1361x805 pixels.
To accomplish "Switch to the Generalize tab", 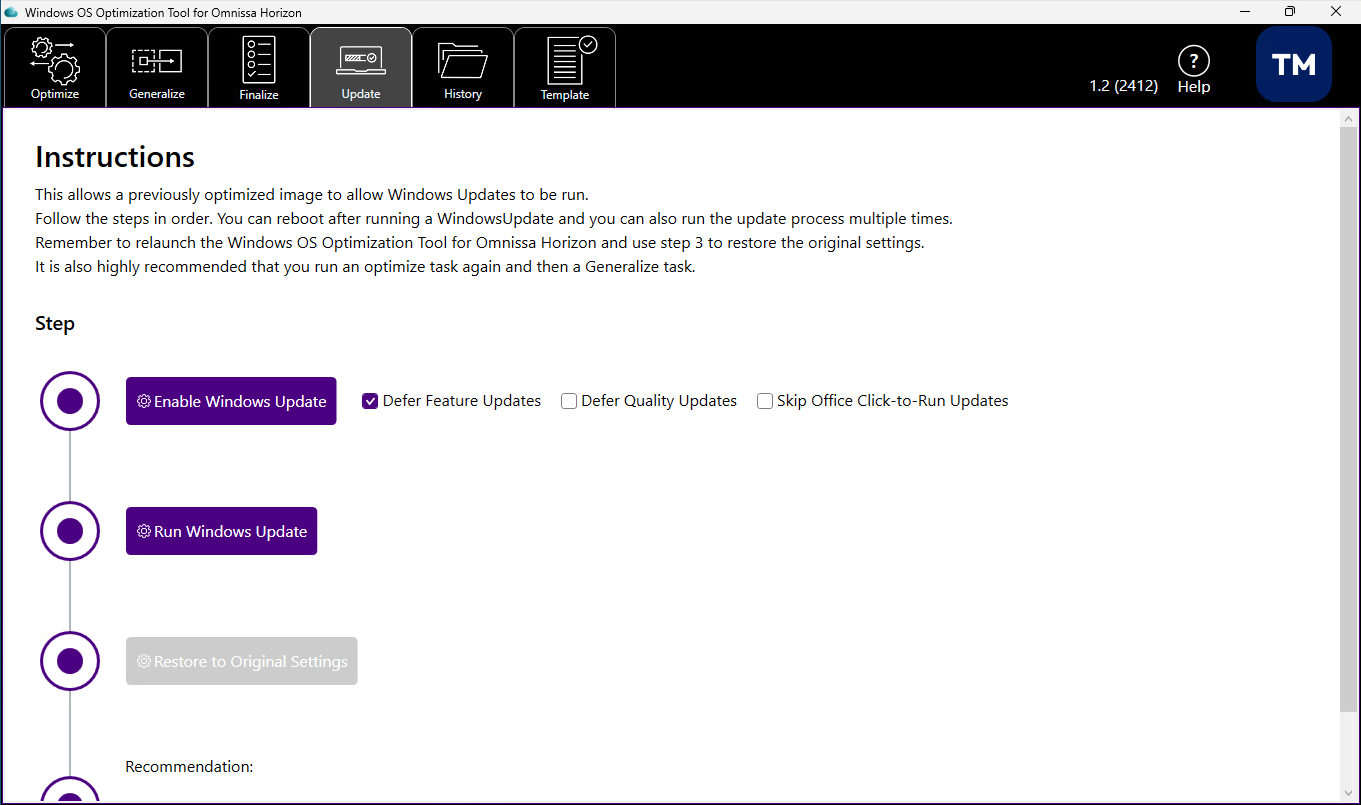I will [157, 67].
